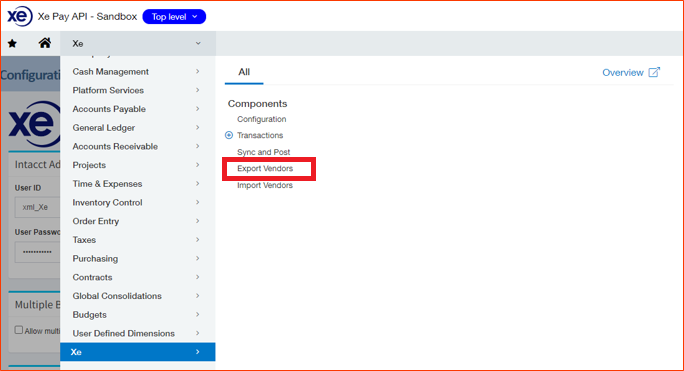The width and height of the screenshot is (684, 371).
Task: Click the arrow next to Cash Management
Action: coord(198,71)
